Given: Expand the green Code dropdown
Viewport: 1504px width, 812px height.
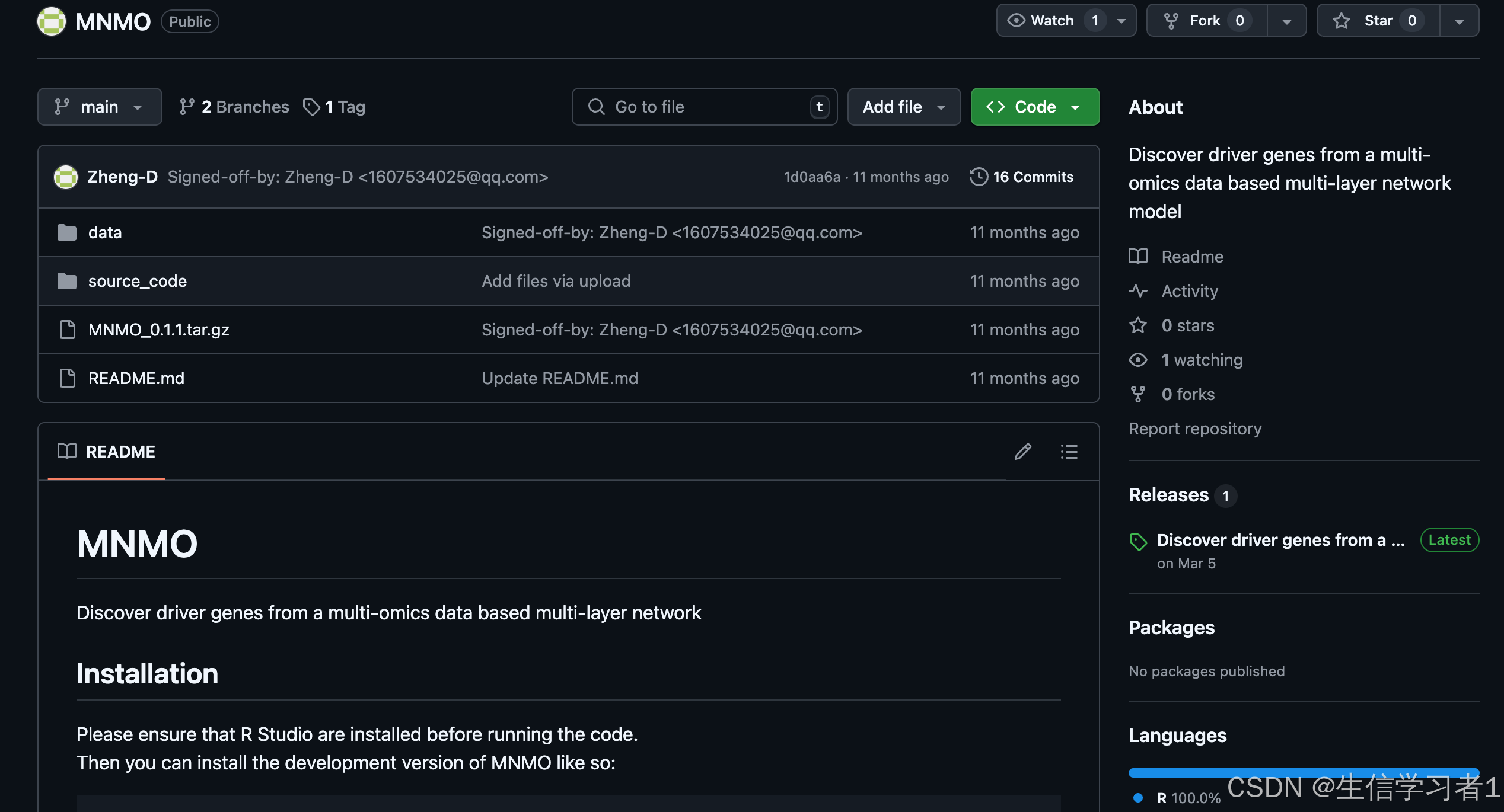Looking at the screenshot, I should coord(1034,107).
